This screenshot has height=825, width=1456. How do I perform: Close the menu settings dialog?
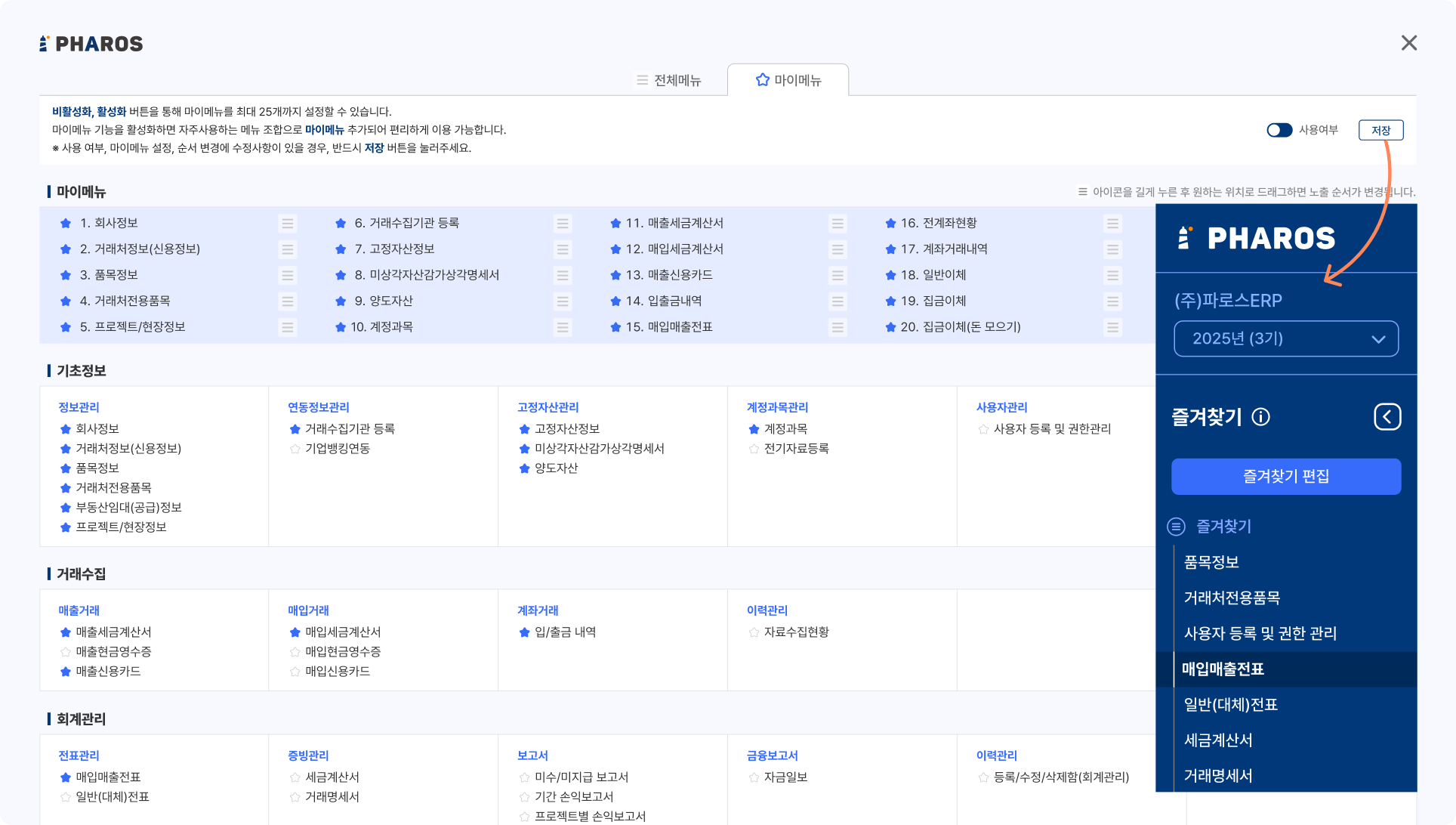point(1408,43)
